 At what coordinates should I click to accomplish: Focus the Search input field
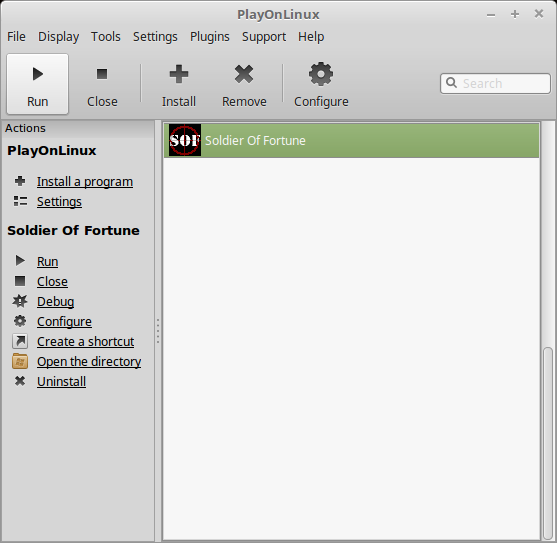tap(495, 83)
